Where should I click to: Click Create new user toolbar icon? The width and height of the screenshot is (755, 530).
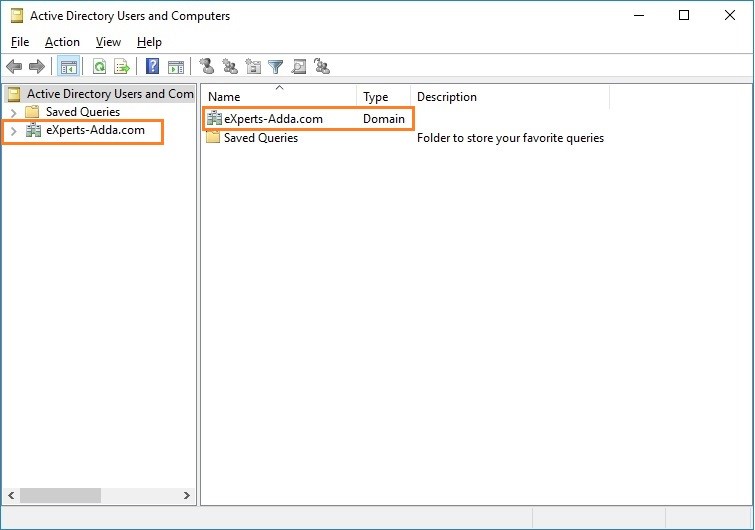point(207,66)
